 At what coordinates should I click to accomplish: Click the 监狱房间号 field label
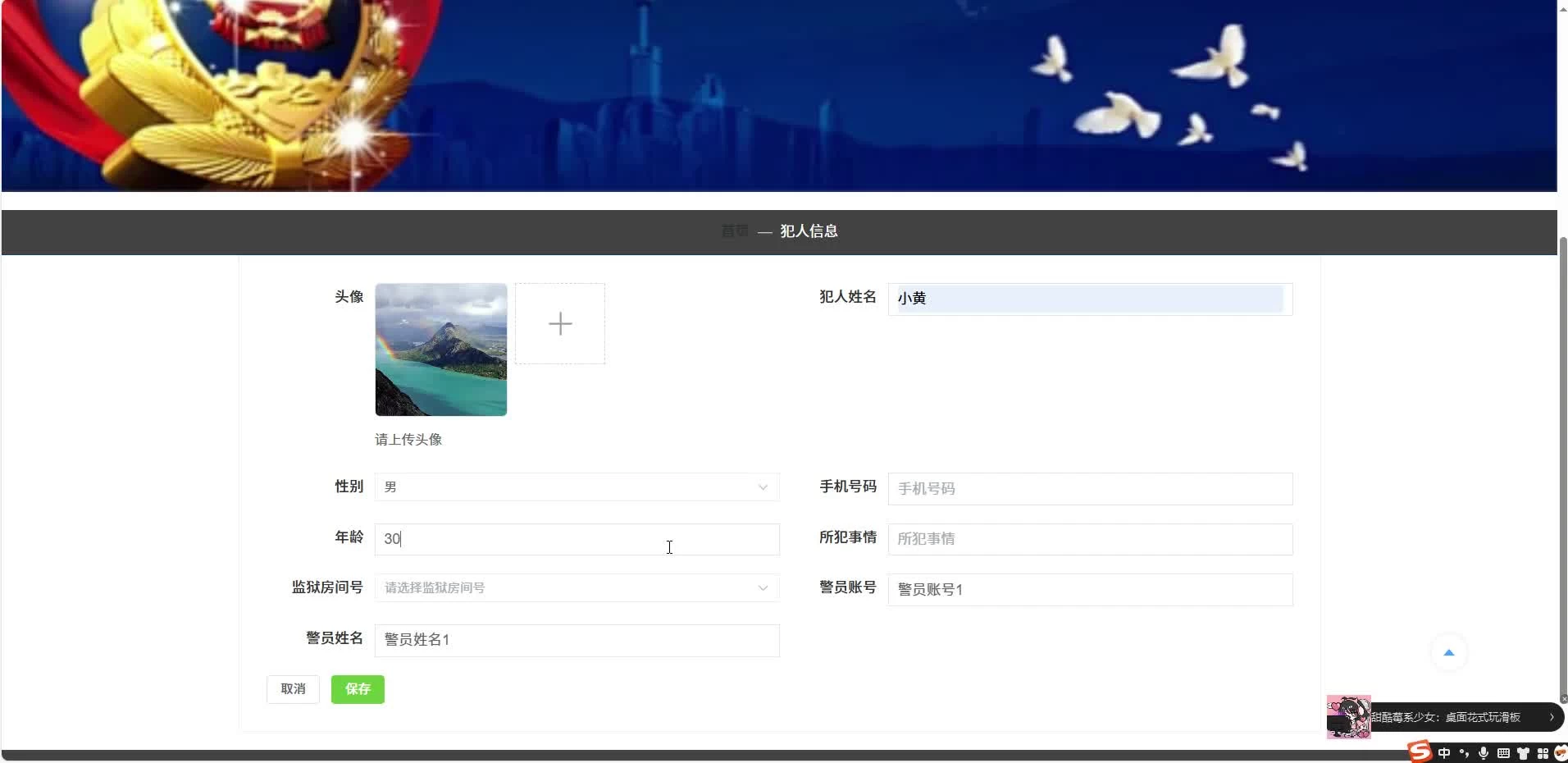[x=327, y=587]
